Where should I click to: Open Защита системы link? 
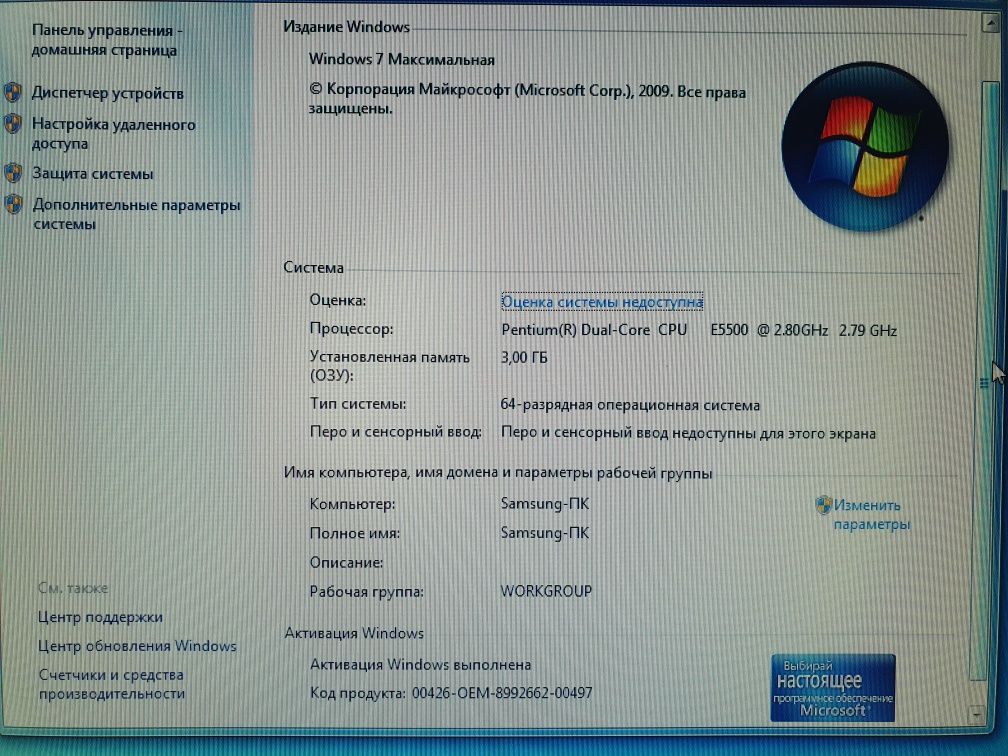tap(93, 174)
